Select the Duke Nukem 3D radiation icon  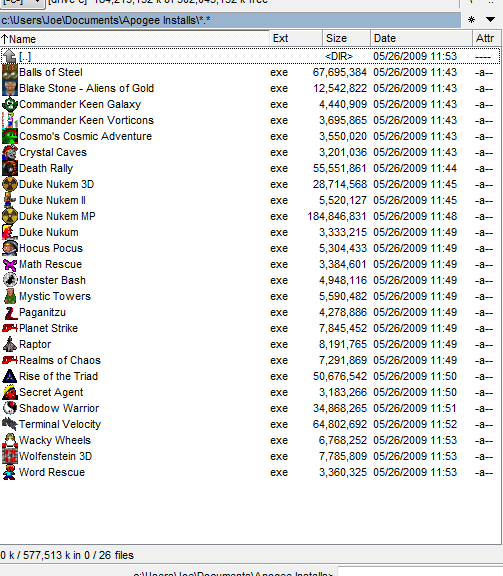[10, 184]
